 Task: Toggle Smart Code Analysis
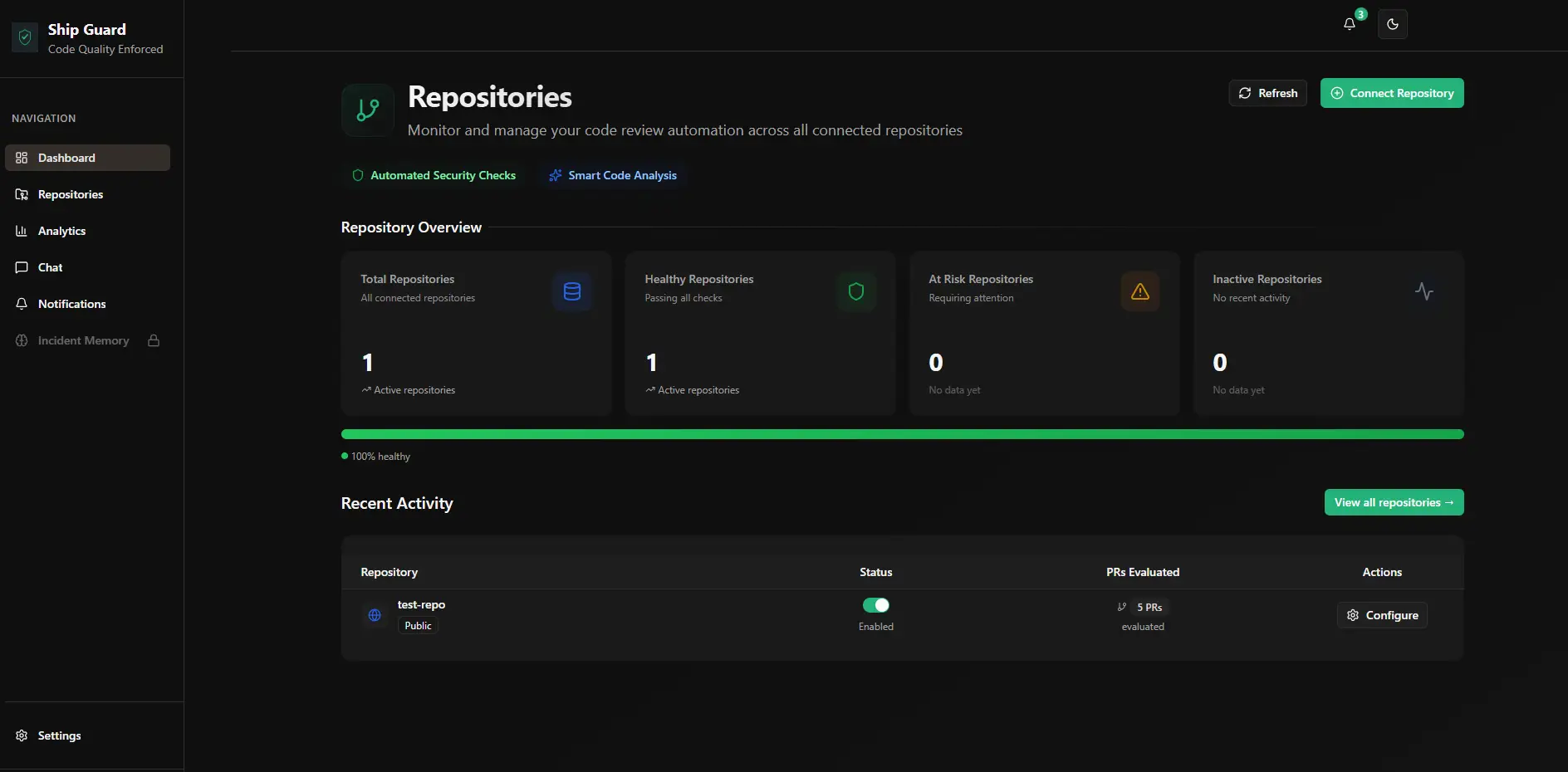pos(613,175)
